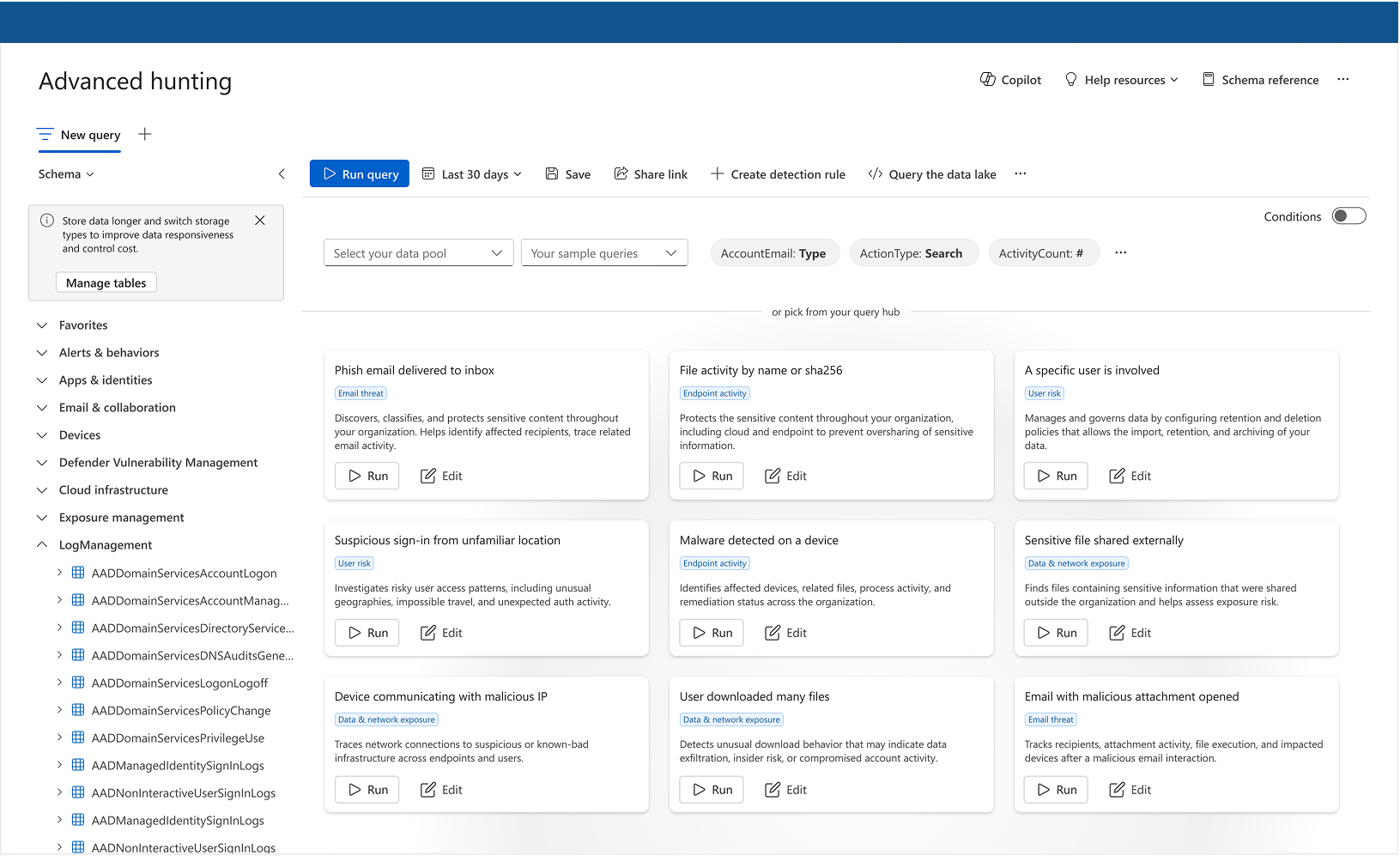Image resolution: width=1400 pixels, height=856 pixels.
Task: Click Query the data lake
Action: point(932,174)
